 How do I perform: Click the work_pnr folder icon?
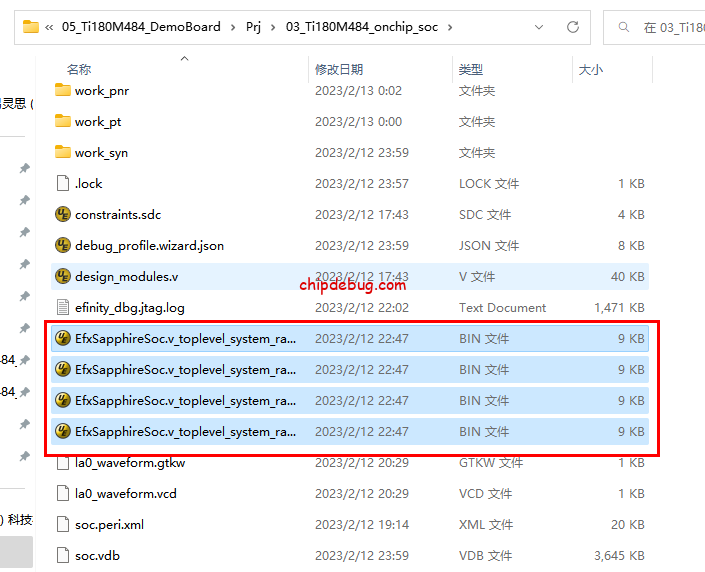(x=63, y=91)
